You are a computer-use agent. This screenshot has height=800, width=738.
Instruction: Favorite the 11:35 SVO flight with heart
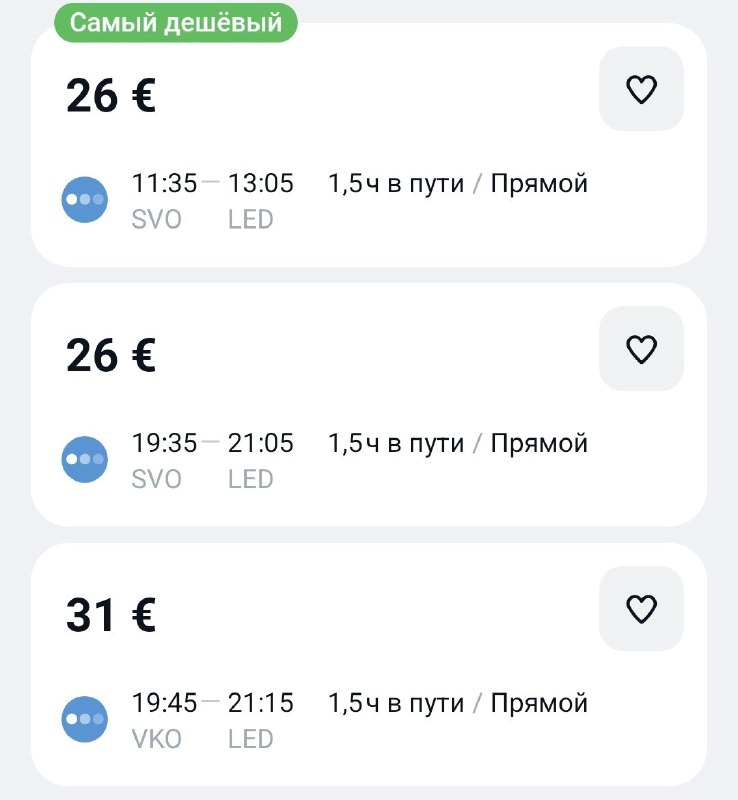tap(641, 89)
